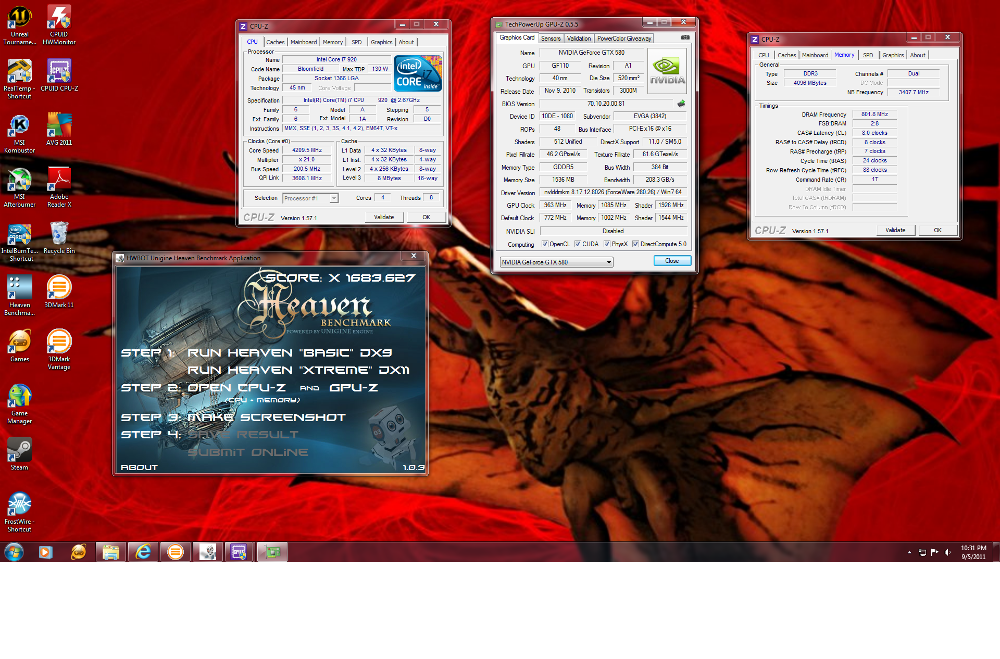This screenshot has height=659, width=1000.
Task: Launch CPUID HWMonitor from the desktop
Action: pos(59,24)
